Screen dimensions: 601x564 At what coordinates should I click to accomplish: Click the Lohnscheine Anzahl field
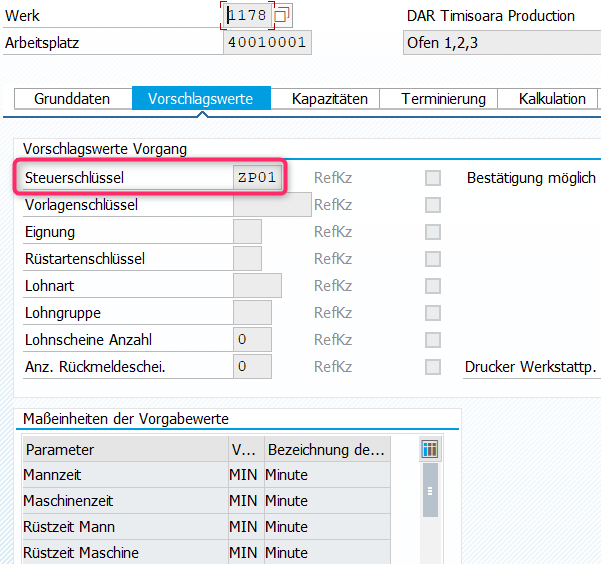[253, 340]
